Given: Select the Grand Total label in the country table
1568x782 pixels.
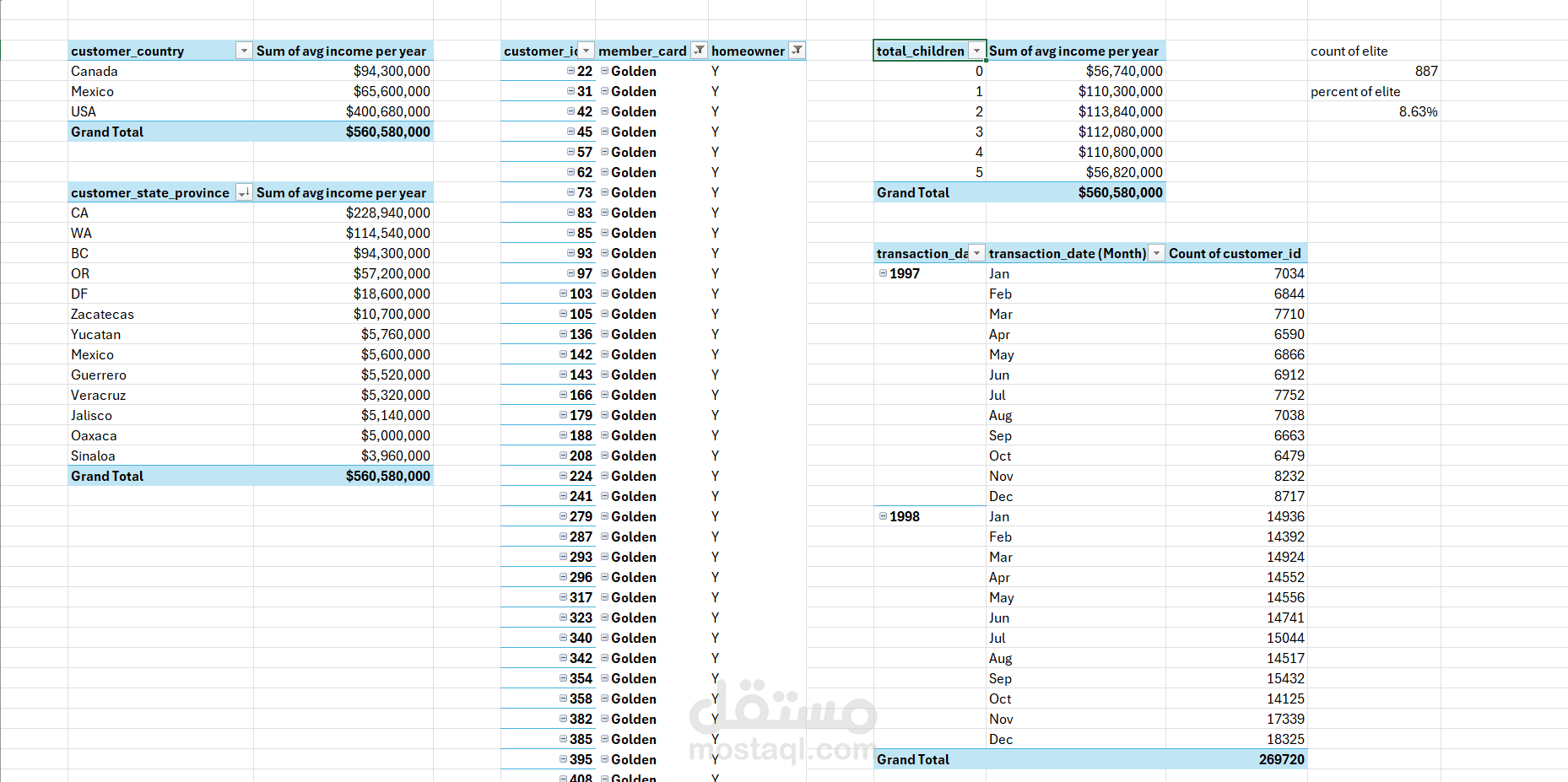Looking at the screenshot, I should pos(160,132).
